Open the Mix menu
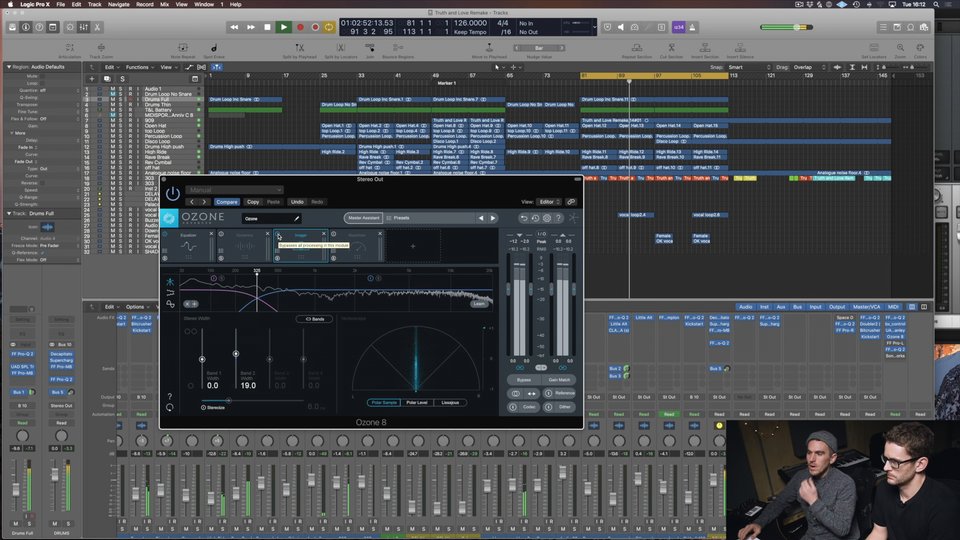 [x=164, y=4]
